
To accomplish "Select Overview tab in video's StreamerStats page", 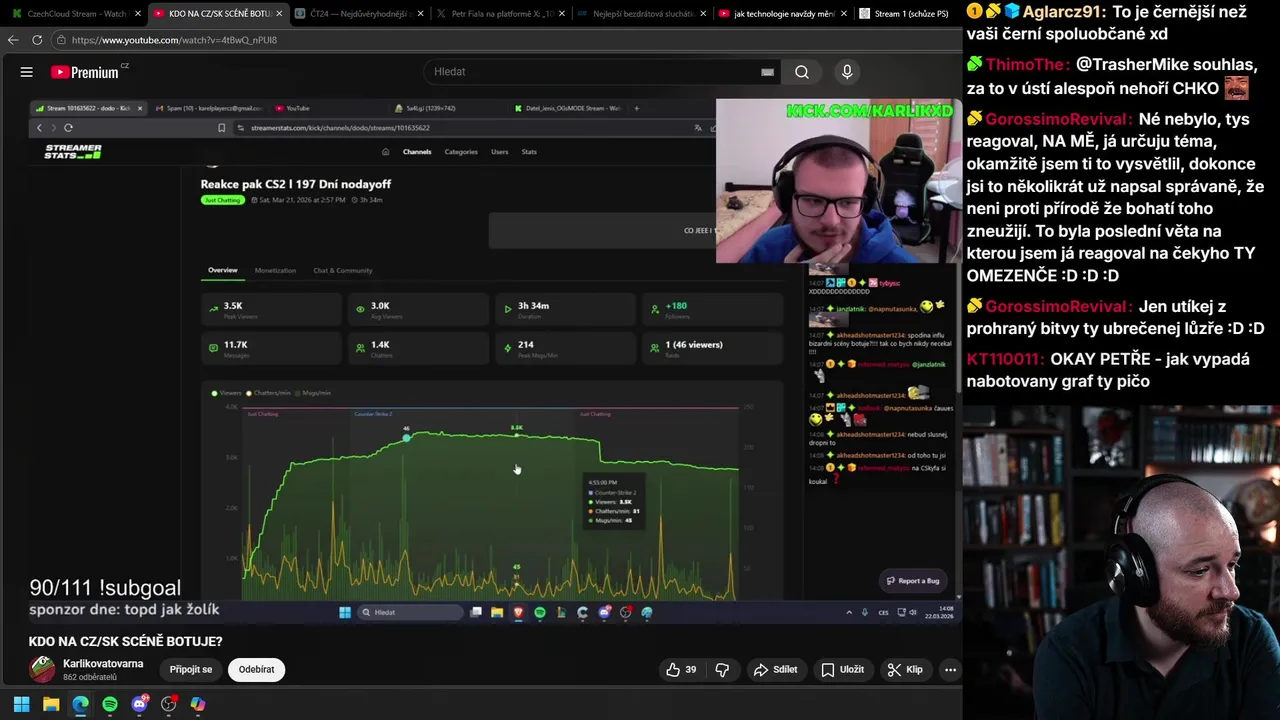I will coord(223,270).
